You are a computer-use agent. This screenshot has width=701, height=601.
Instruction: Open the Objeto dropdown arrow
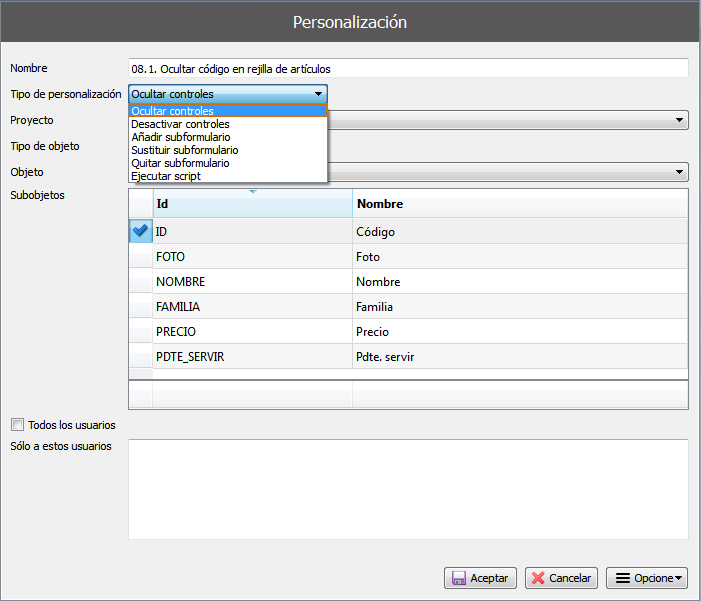point(679,172)
